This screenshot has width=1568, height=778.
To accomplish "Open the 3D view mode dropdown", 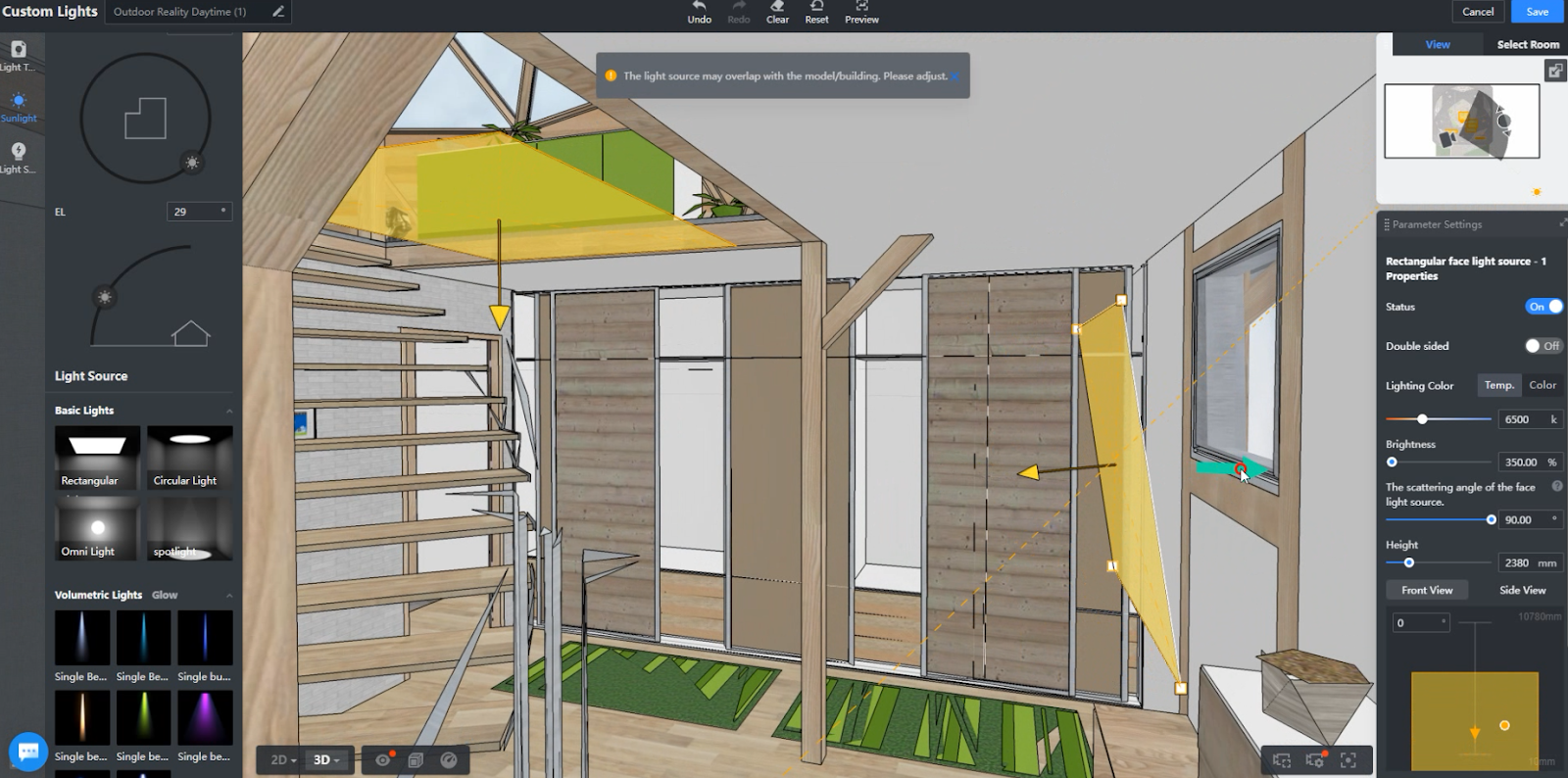I will click(325, 759).
